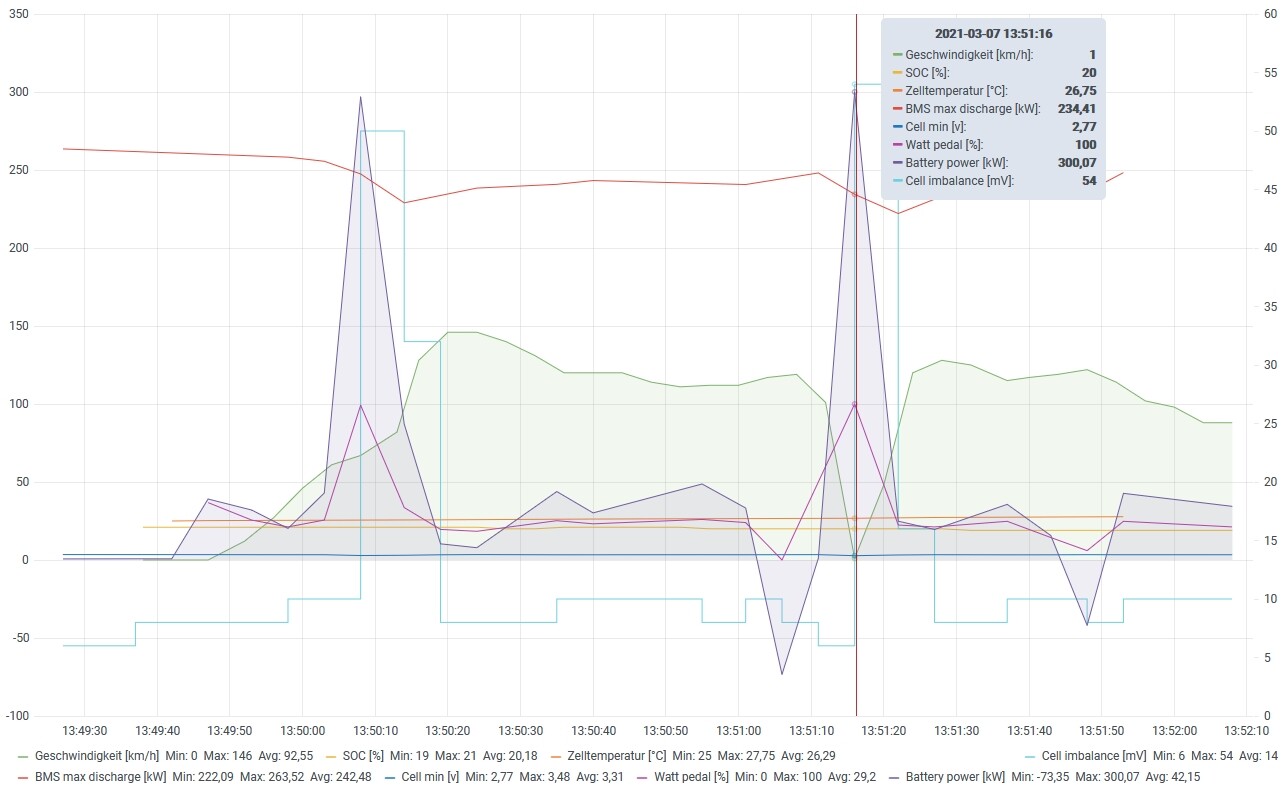
Task: Click the red BMS max discharge color line
Action: pyautogui.click(x=23, y=777)
